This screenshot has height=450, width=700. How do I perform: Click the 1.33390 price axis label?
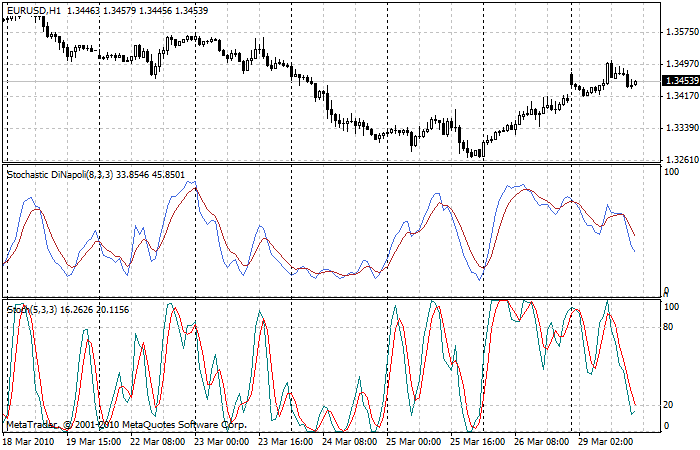point(680,128)
